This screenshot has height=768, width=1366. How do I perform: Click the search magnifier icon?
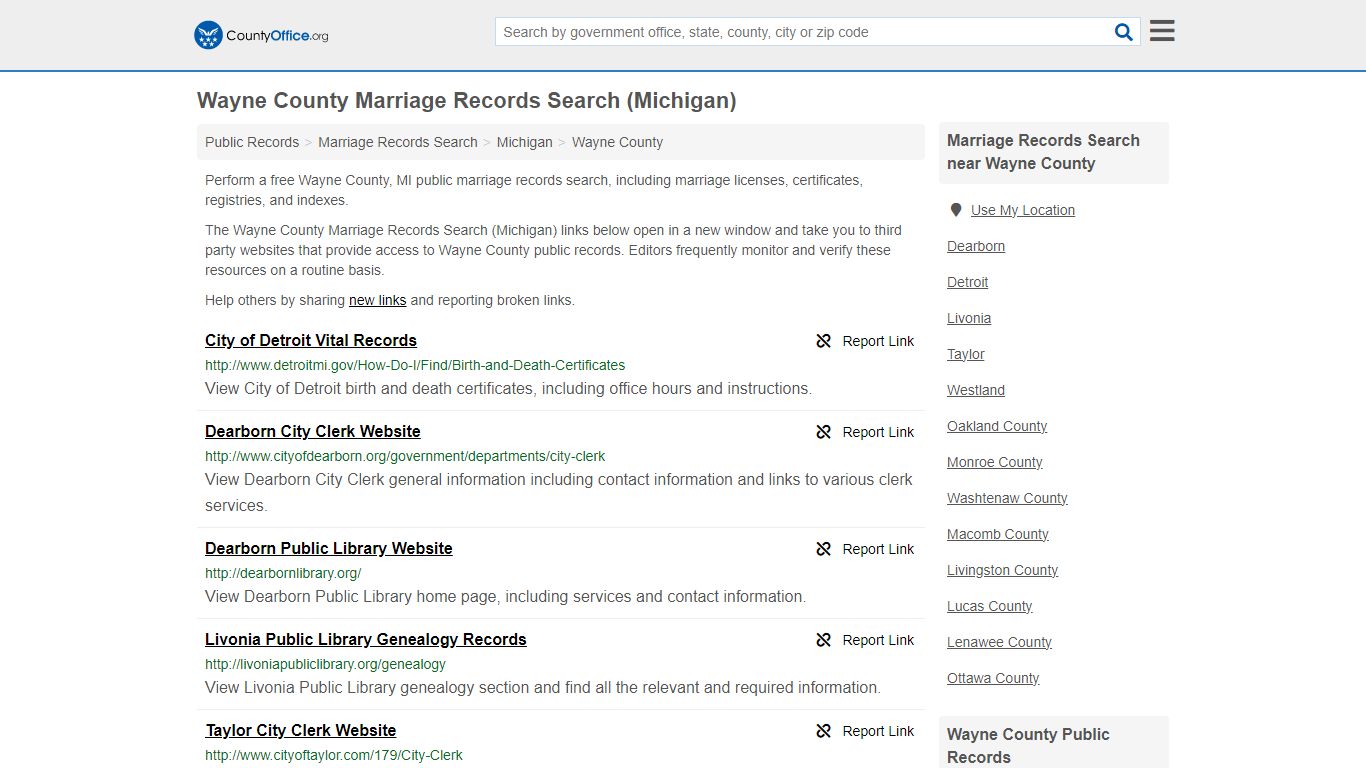pos(1124,32)
